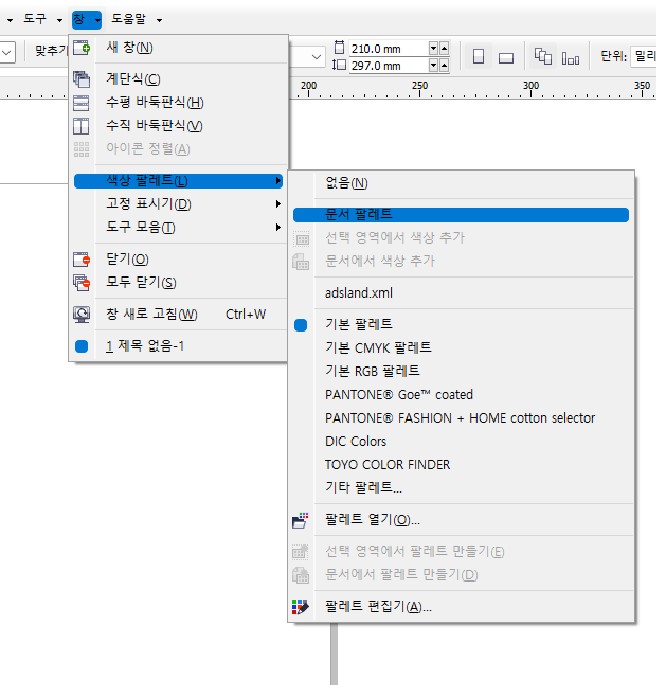The width and height of the screenshot is (656, 685).
Task: Click the current page layout icon
Action: click(x=570, y=58)
